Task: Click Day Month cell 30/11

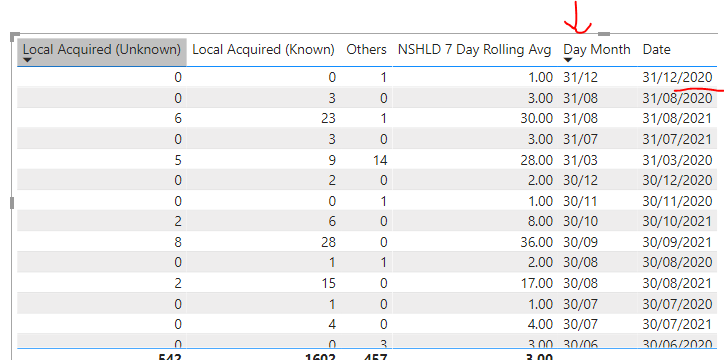Action: 580,201
